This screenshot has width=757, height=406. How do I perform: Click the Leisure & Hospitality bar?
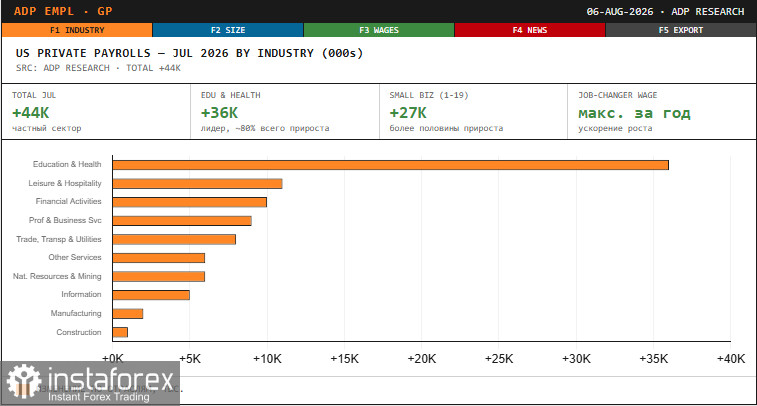(197, 183)
